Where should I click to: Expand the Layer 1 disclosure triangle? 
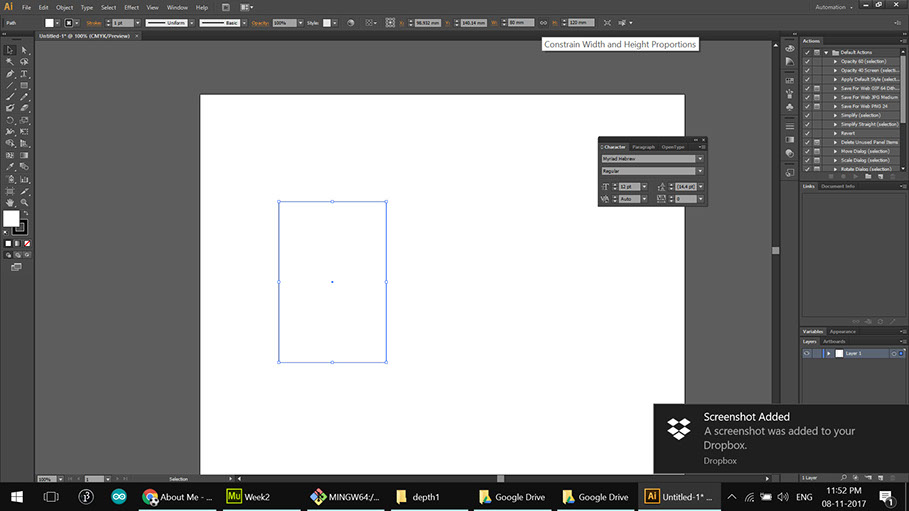click(x=829, y=354)
